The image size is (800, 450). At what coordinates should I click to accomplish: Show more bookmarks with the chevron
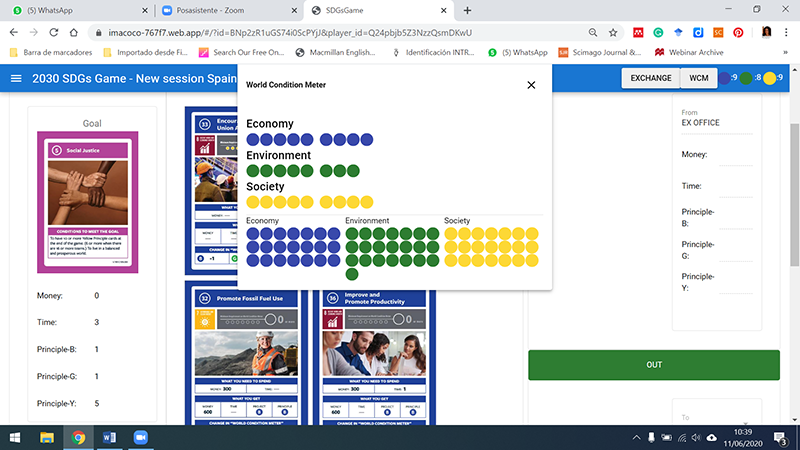coord(785,53)
